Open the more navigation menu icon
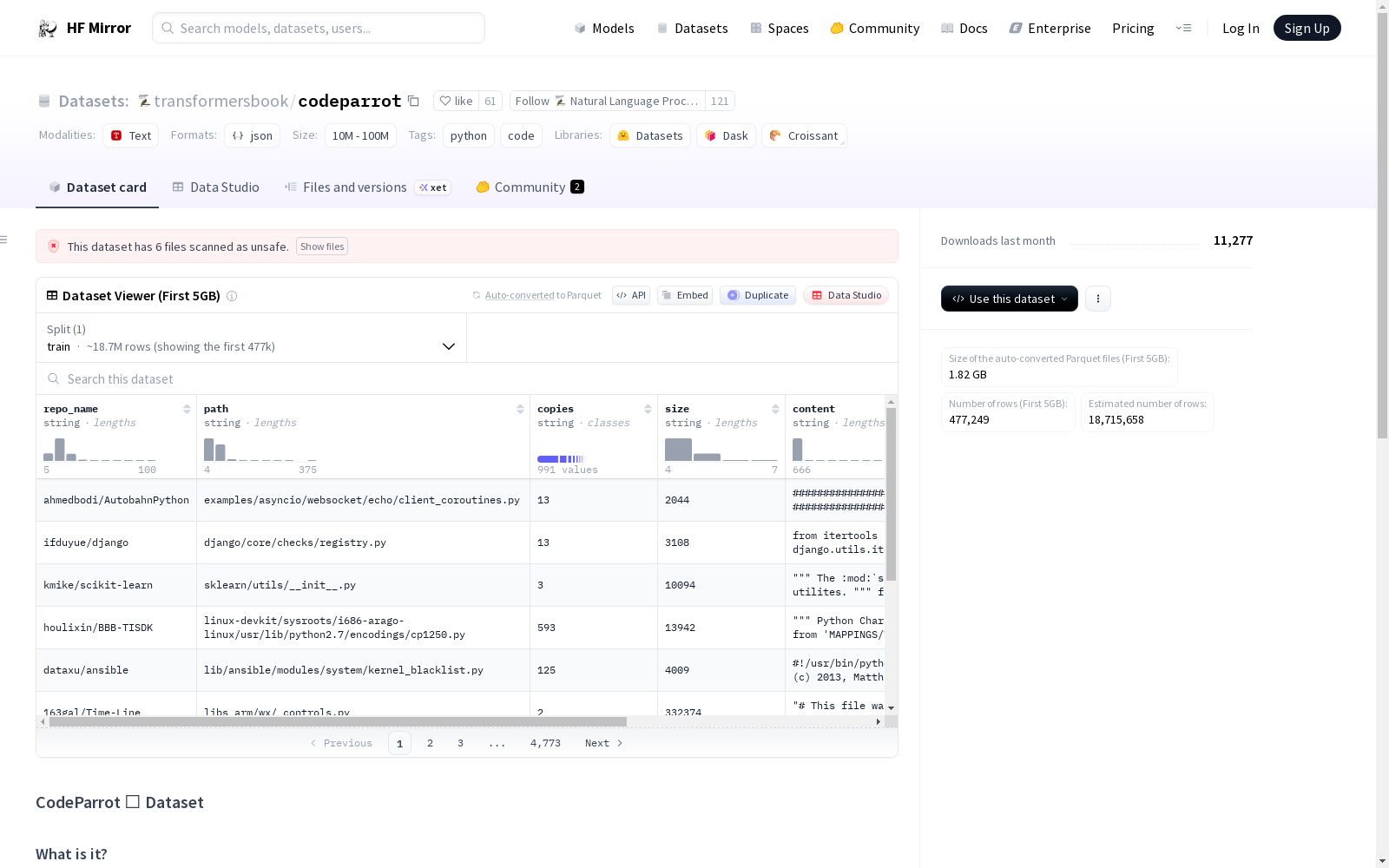 pyautogui.click(x=1183, y=28)
